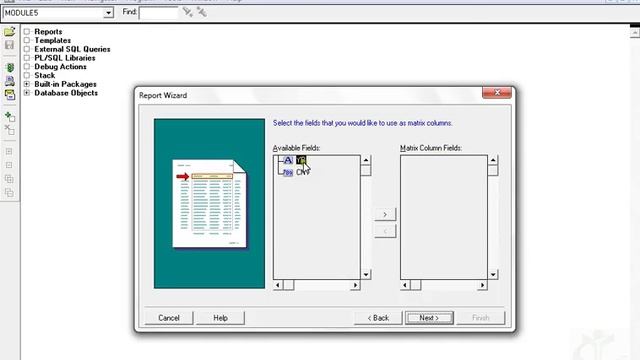Select the Debug Actions node
Viewport: 640px width, 360px height.
click(60, 67)
